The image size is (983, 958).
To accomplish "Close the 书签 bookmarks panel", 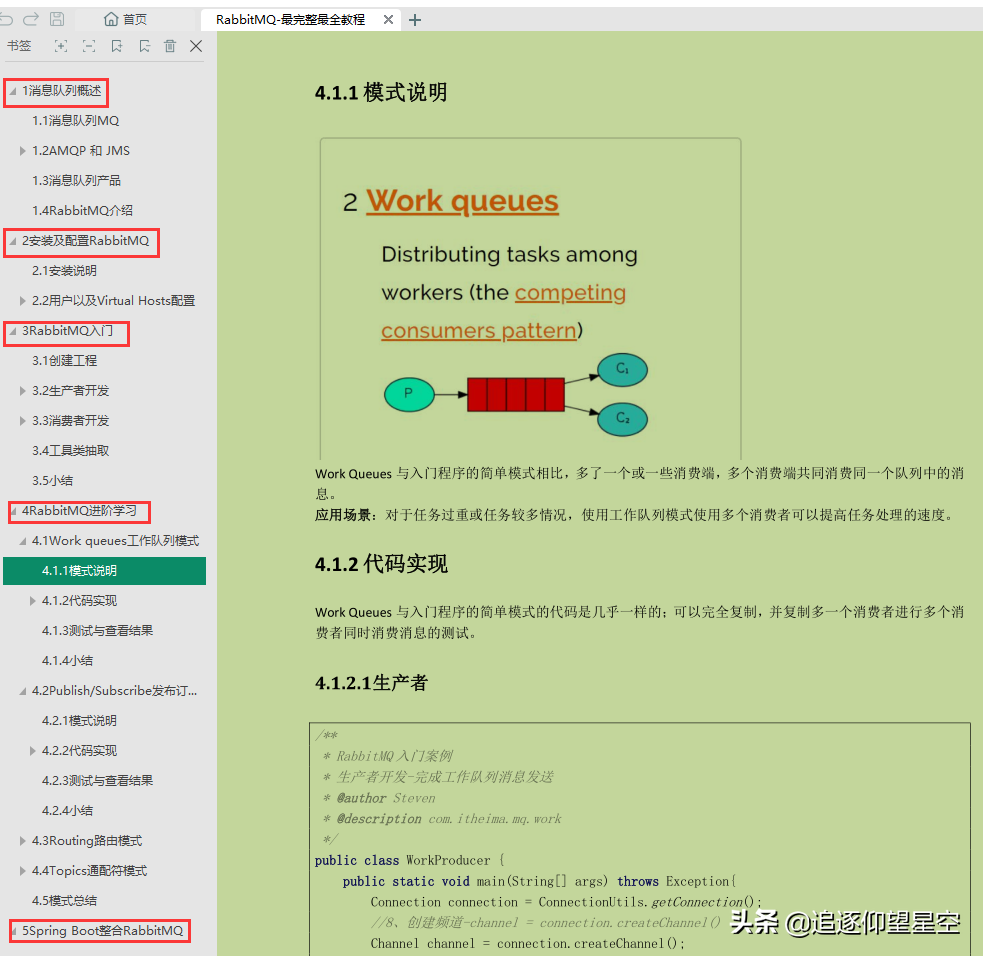I will point(196,46).
